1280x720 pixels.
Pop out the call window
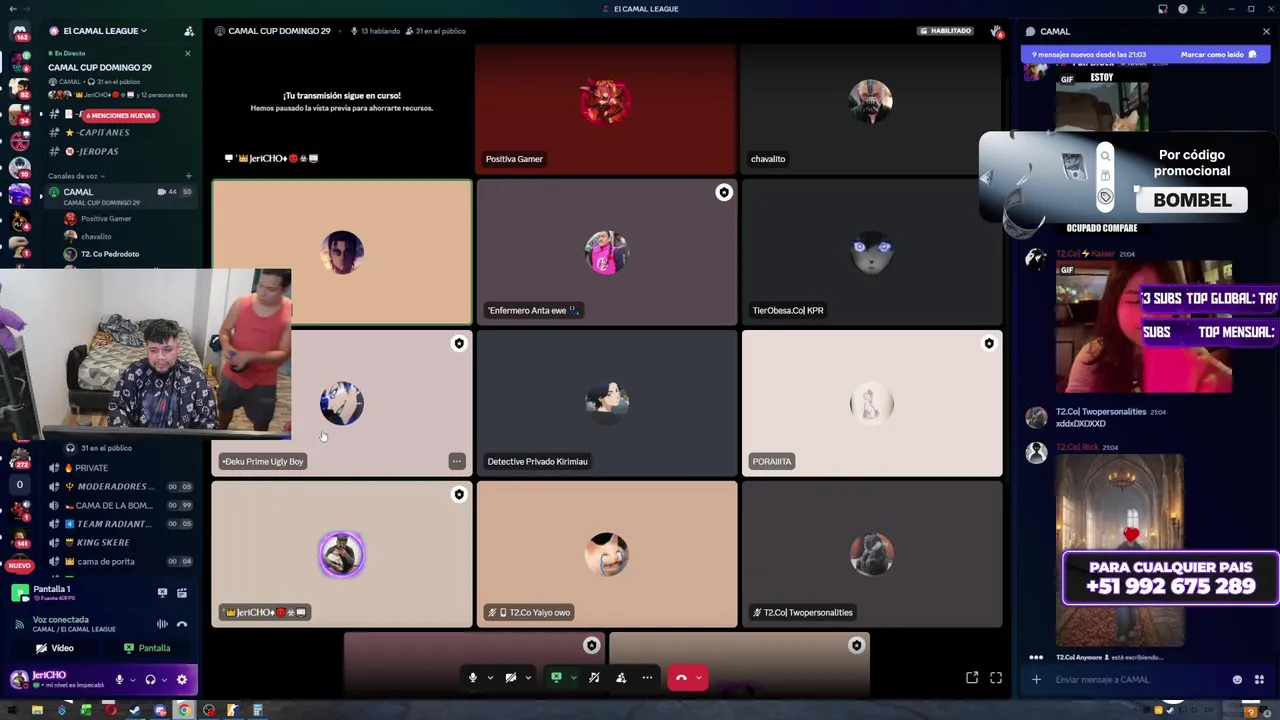point(971,677)
